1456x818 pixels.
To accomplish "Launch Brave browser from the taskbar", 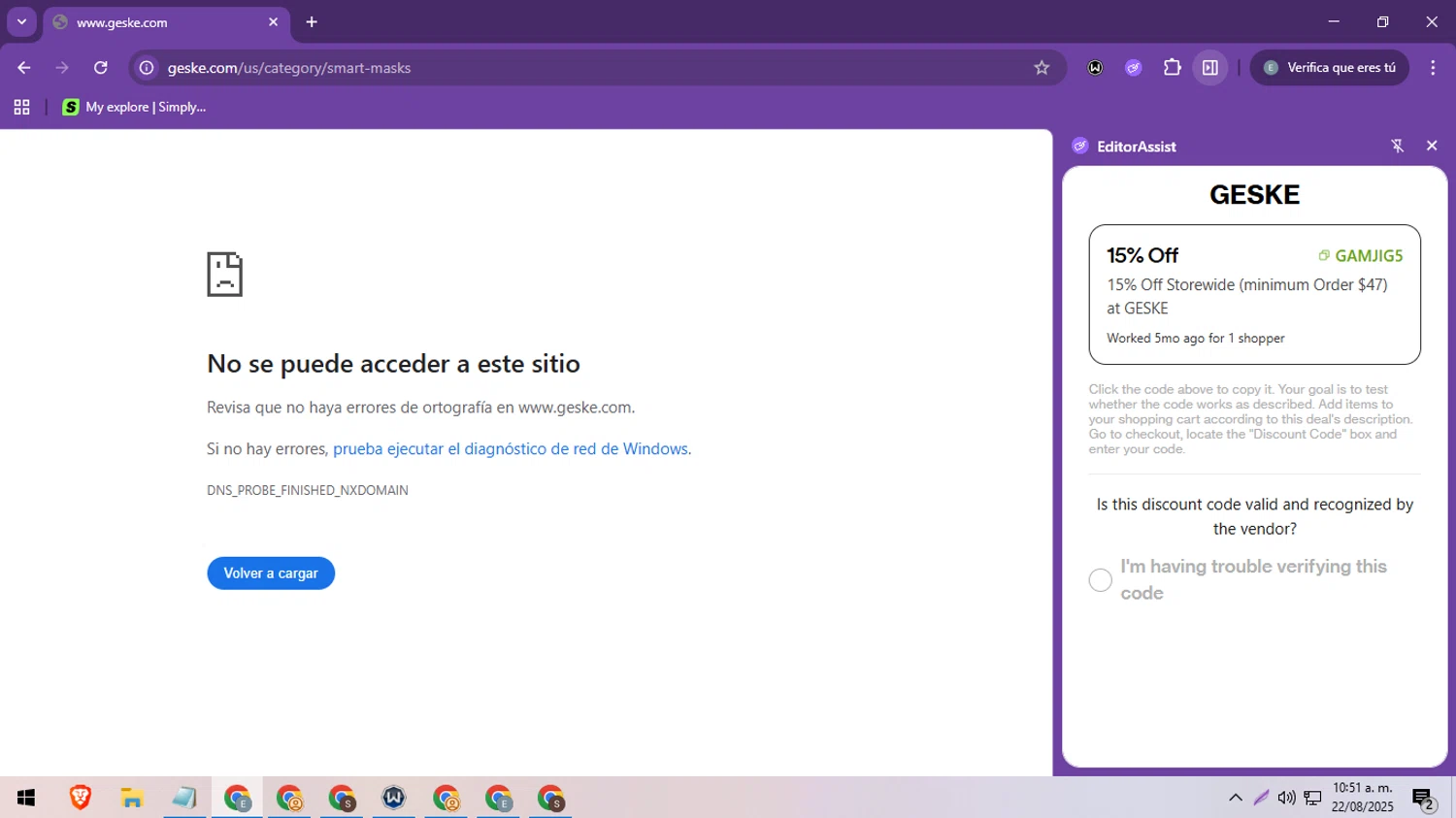I will [x=81, y=798].
